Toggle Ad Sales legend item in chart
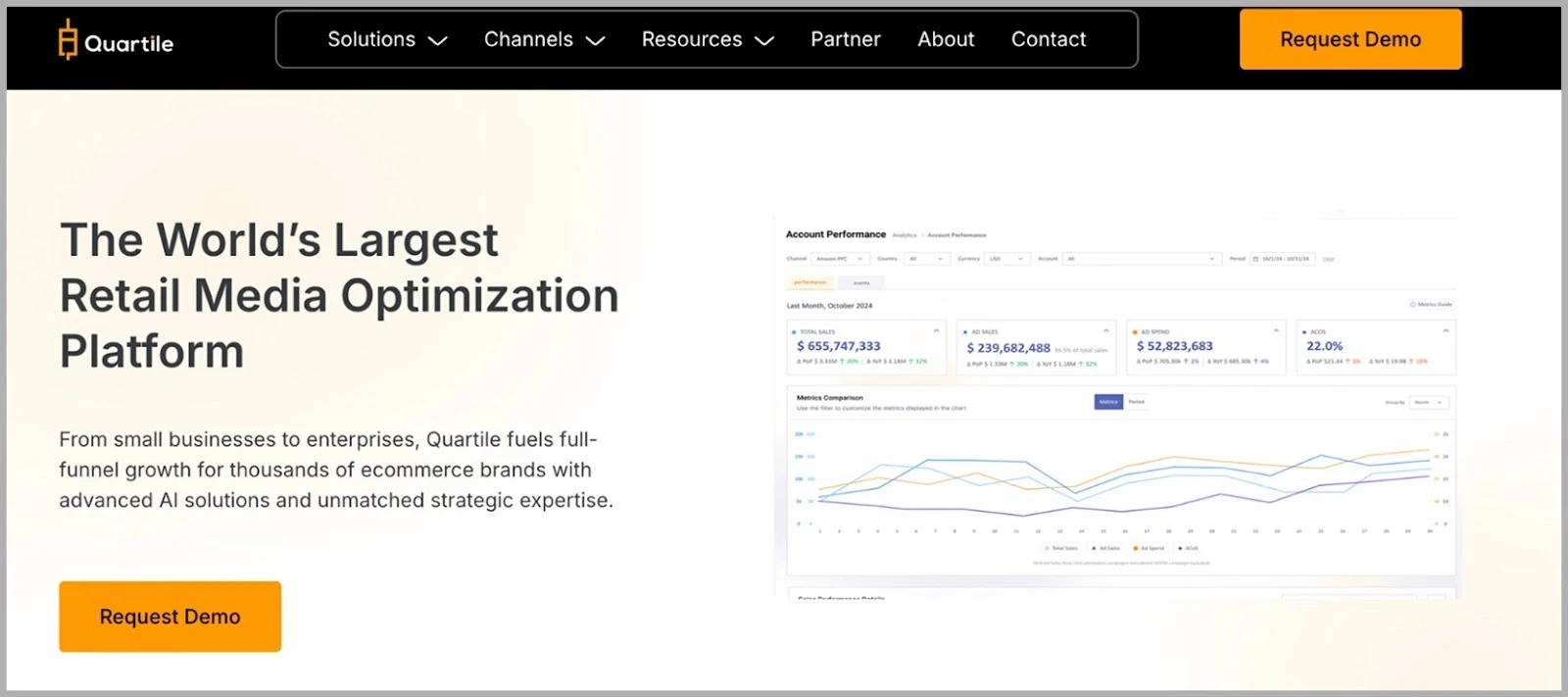Screen dimensions: 1568x697 (1105, 548)
